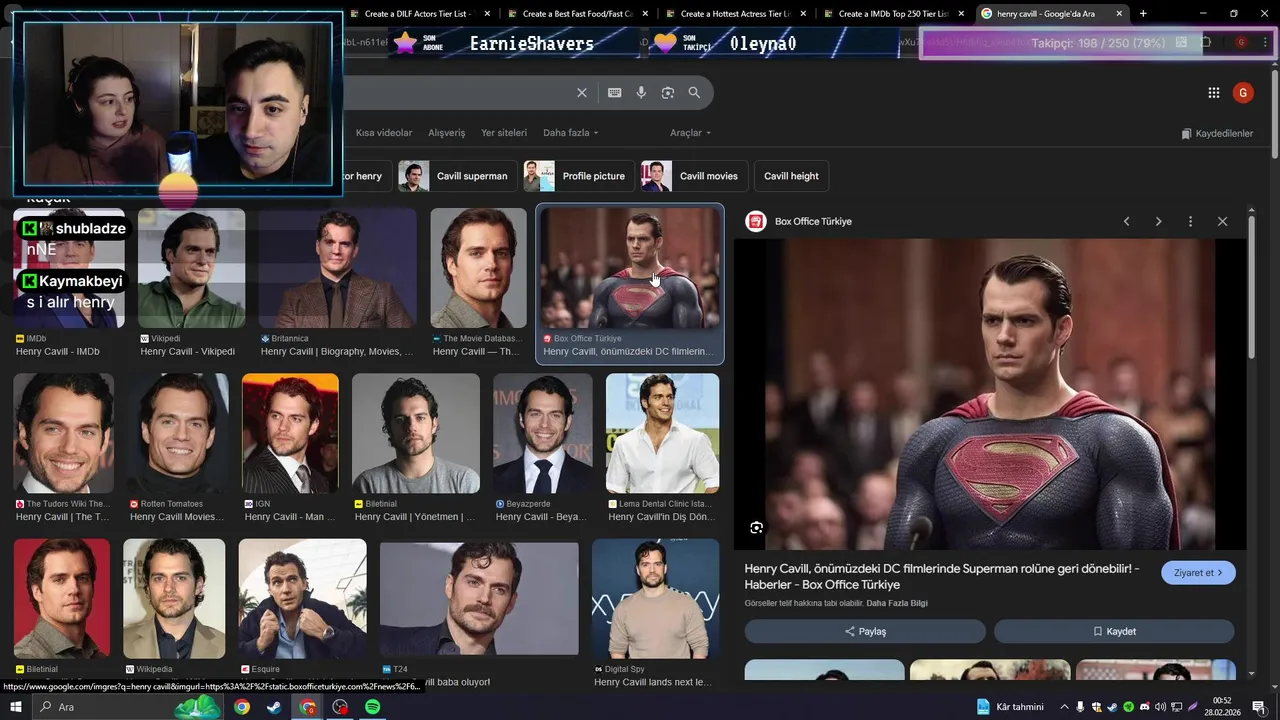
Task: Open the Daha Fazla Bilgi link
Action: [897, 603]
